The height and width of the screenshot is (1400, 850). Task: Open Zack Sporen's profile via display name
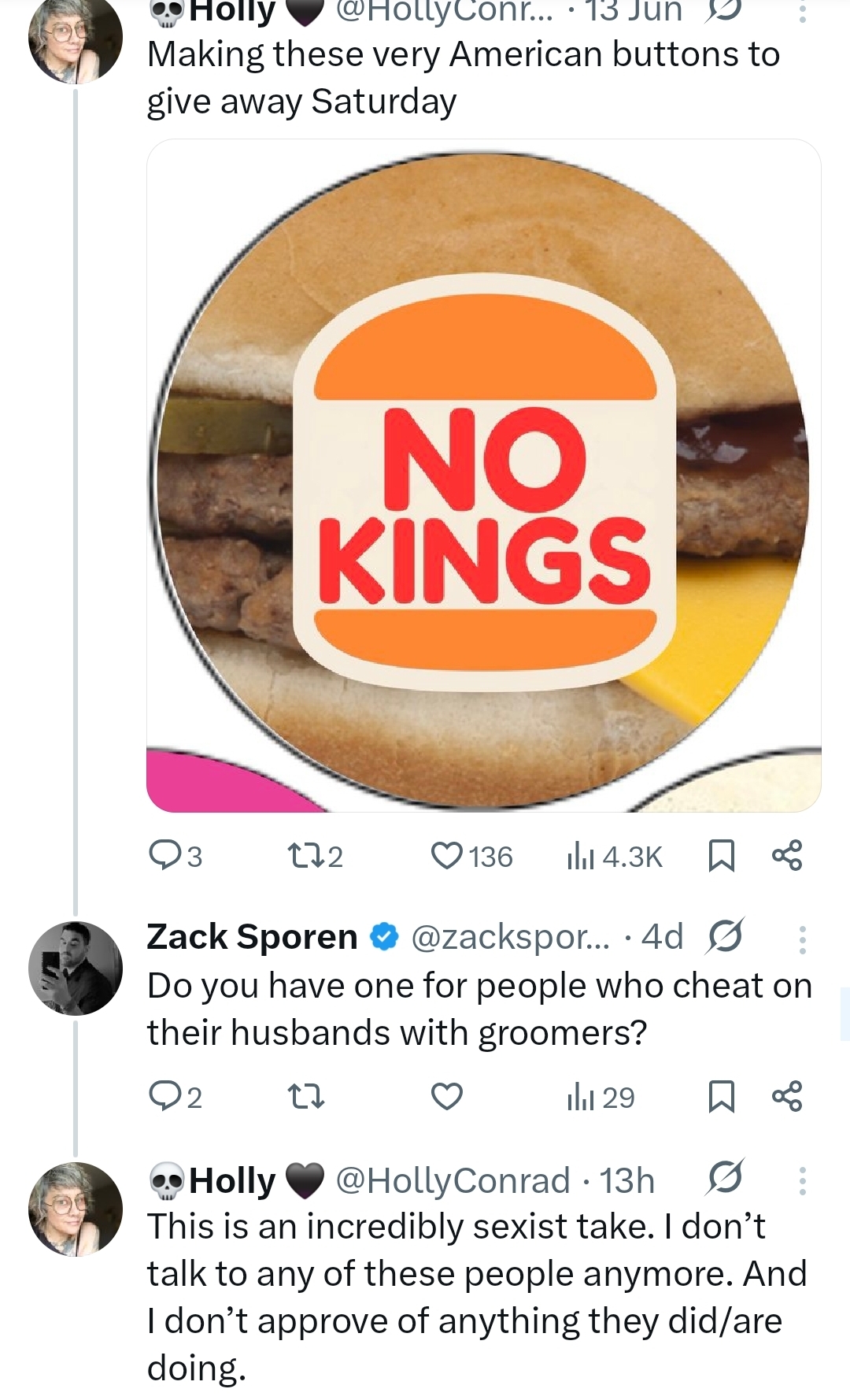coord(252,937)
